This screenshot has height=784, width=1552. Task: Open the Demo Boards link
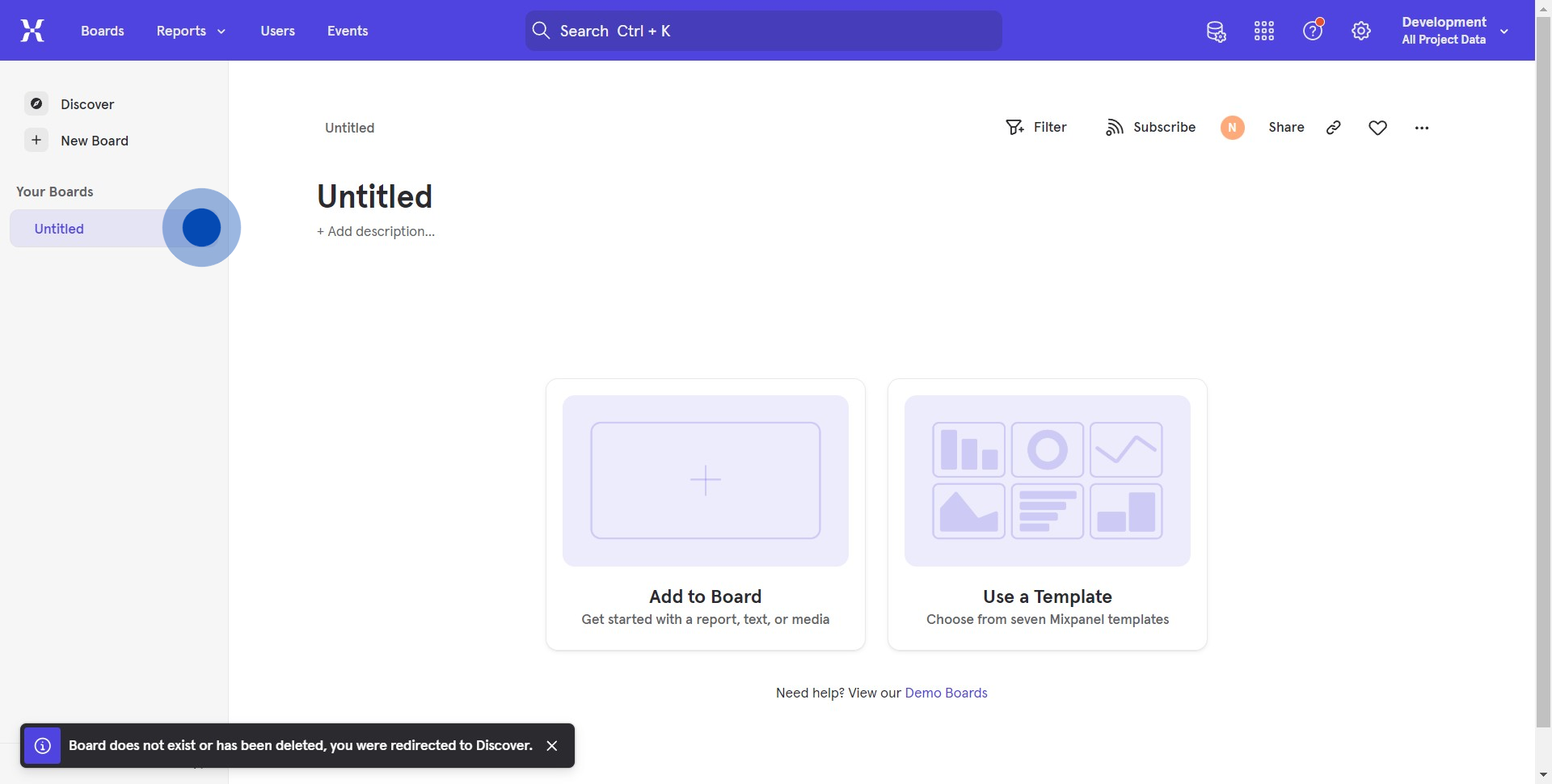tap(946, 693)
